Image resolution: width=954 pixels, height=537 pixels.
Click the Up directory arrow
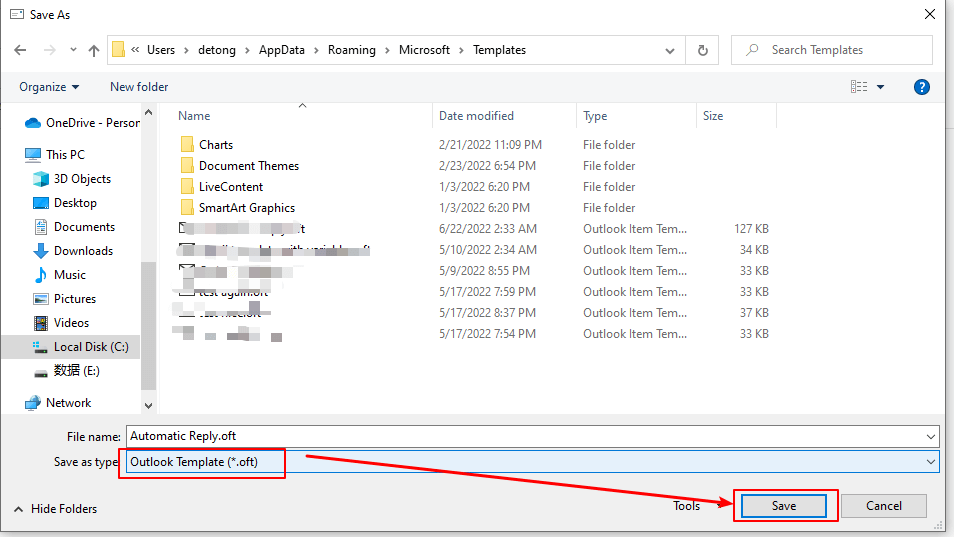94,50
